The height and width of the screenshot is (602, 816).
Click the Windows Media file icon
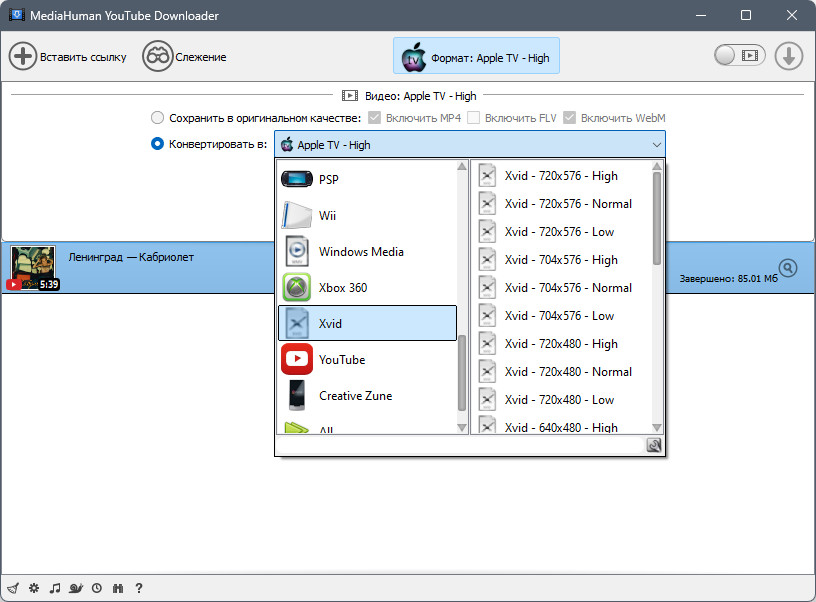pos(297,251)
